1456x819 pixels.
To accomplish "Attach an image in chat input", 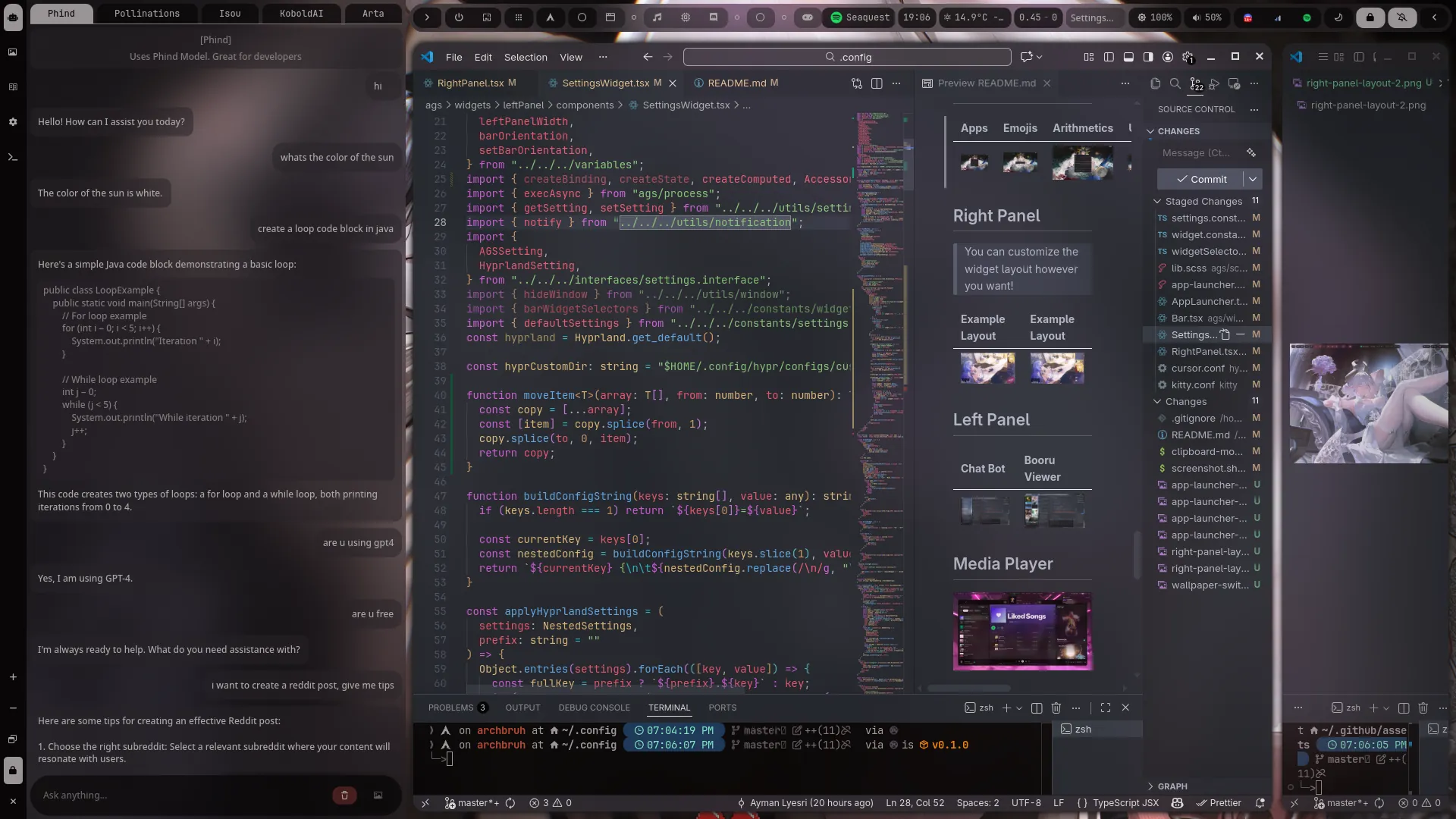I will point(378,795).
